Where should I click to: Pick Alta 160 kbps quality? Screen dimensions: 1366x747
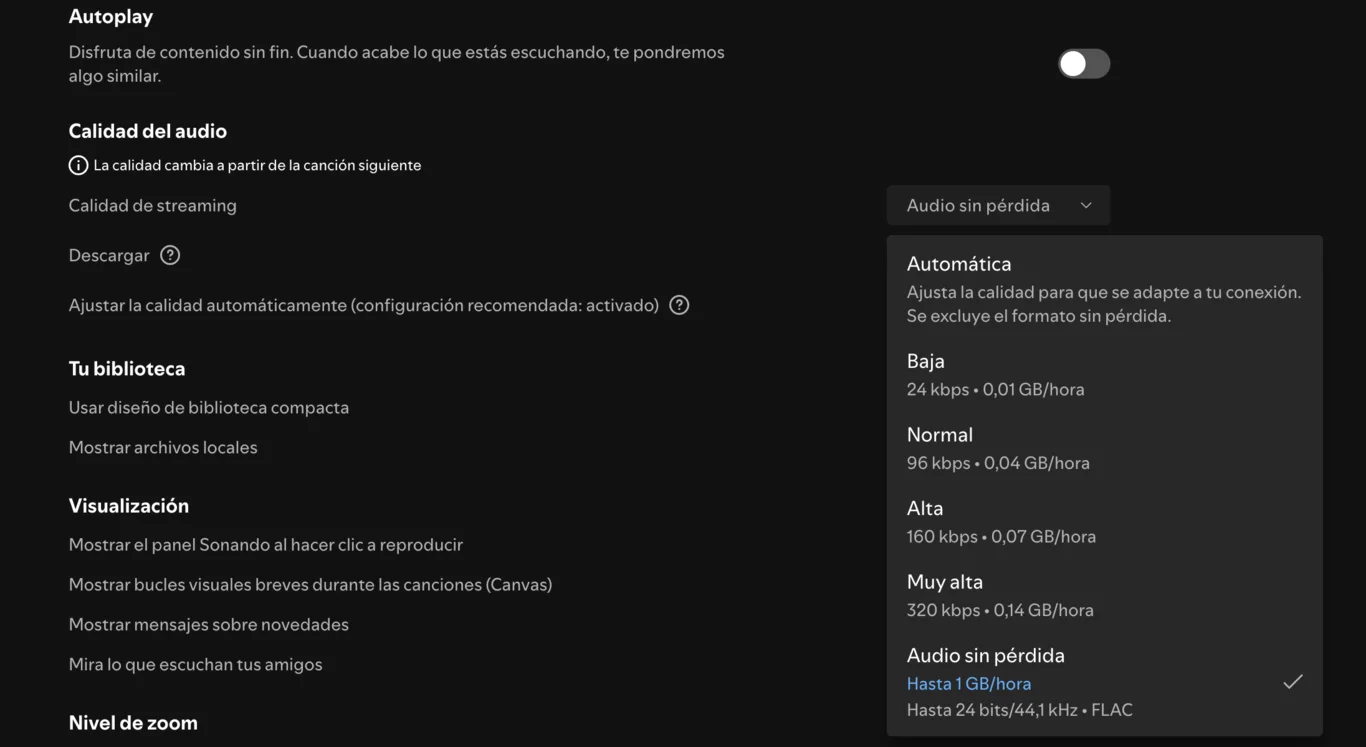click(1103, 521)
